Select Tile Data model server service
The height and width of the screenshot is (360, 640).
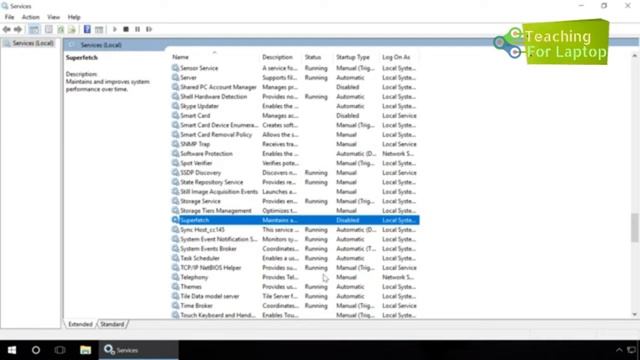[295, 296]
